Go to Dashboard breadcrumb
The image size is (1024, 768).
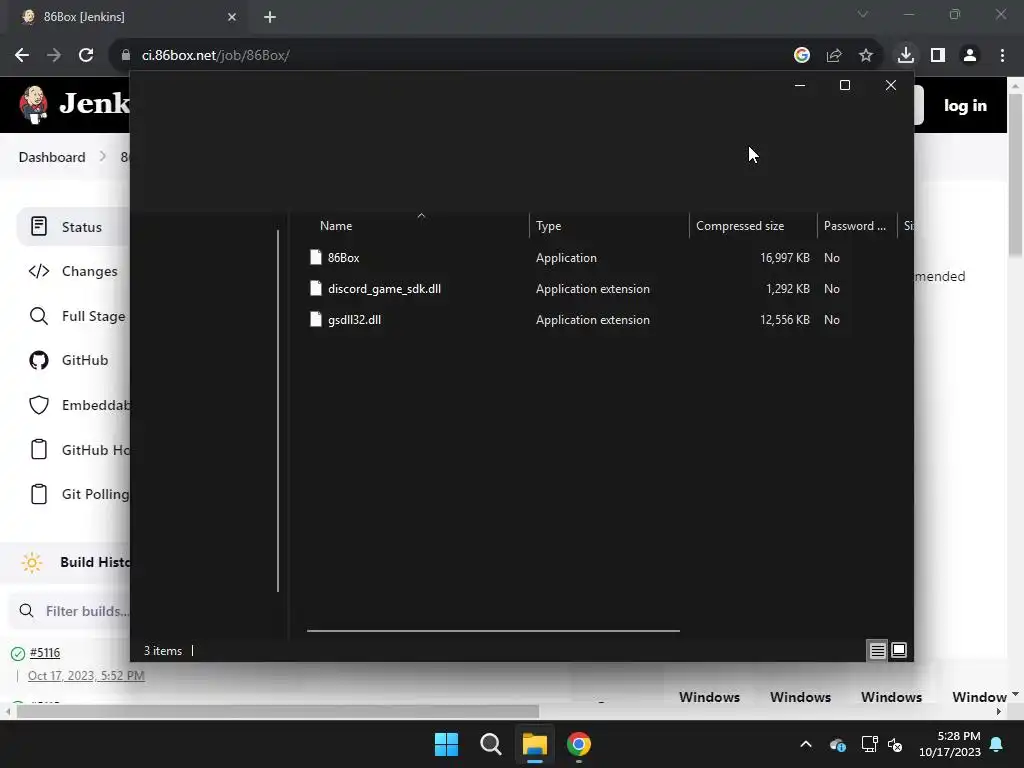[52, 157]
